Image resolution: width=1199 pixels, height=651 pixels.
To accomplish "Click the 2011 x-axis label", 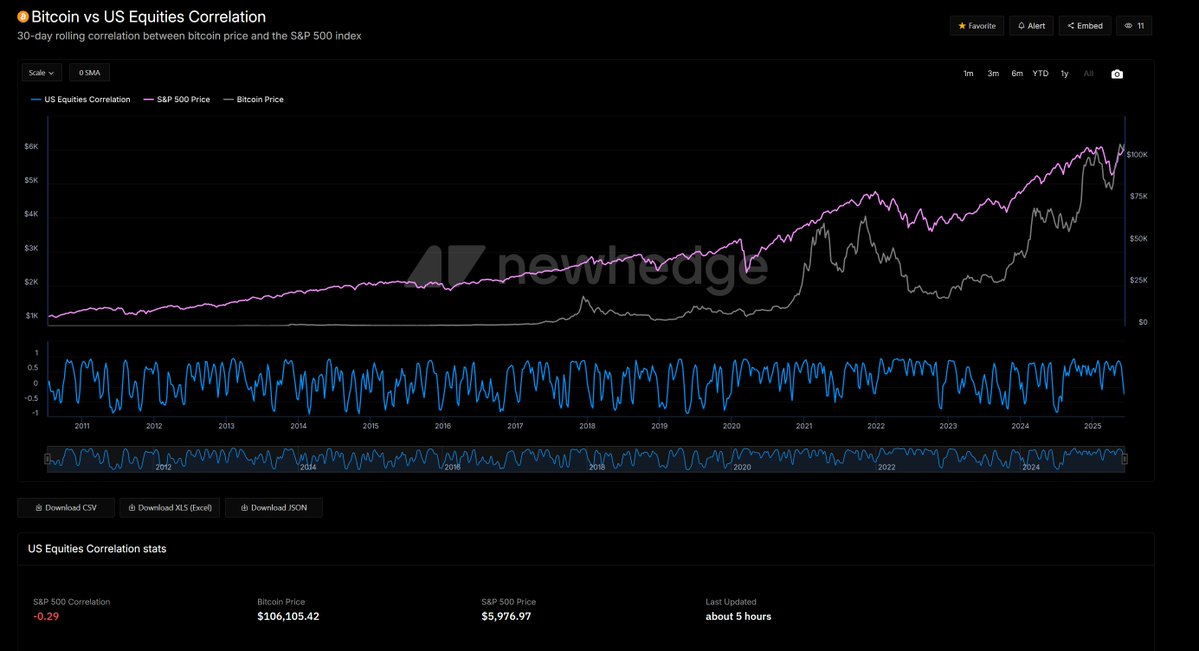I will [82, 426].
